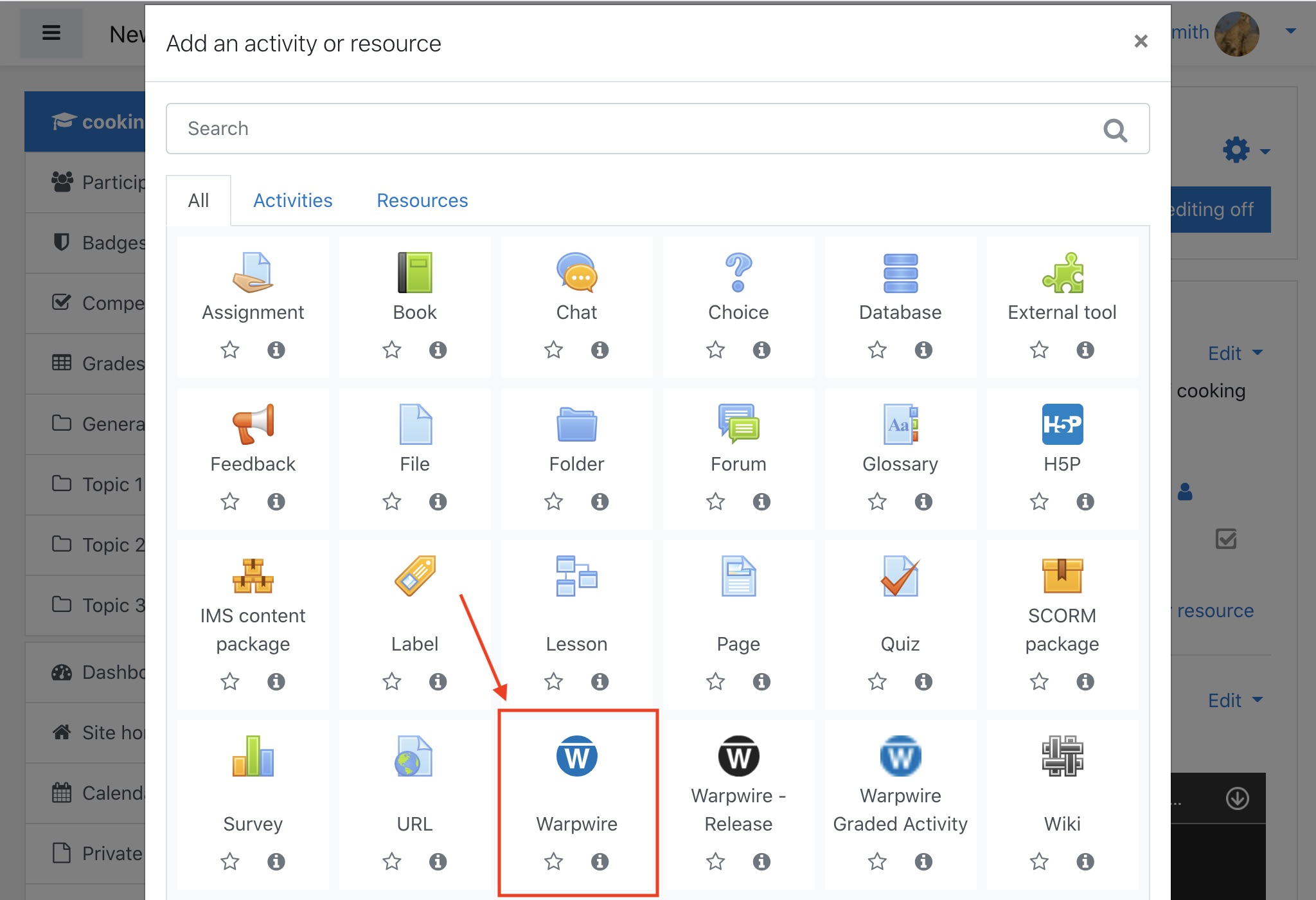Viewport: 1316px width, 900px height.
Task: Open info for the Chat activity
Action: click(600, 350)
